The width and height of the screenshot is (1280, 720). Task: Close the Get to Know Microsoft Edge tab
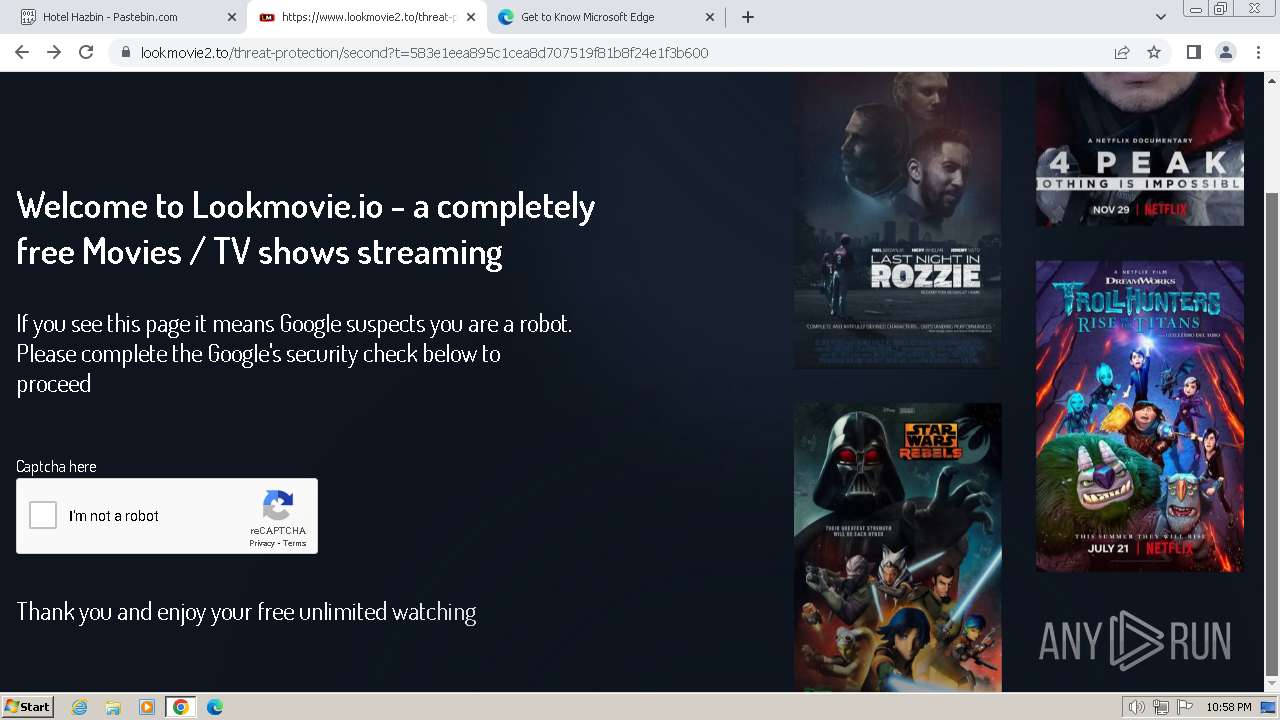(x=710, y=17)
